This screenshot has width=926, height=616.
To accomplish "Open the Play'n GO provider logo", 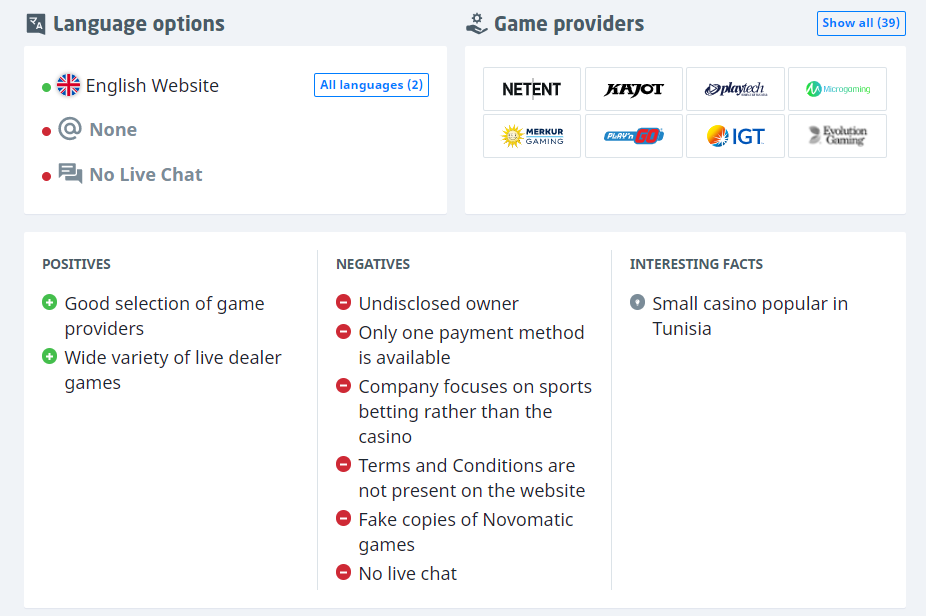I will 634,136.
